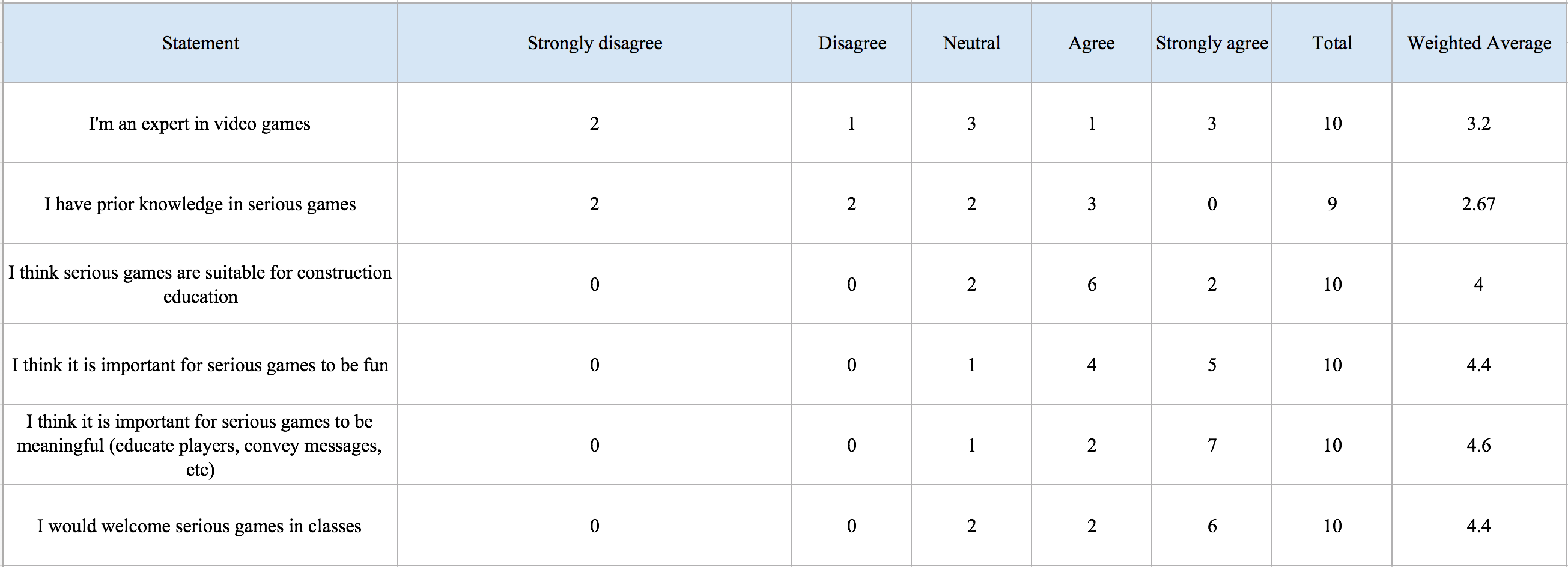Select the Agree value 6 cell
The width and height of the screenshot is (1568, 567).
click(1092, 284)
